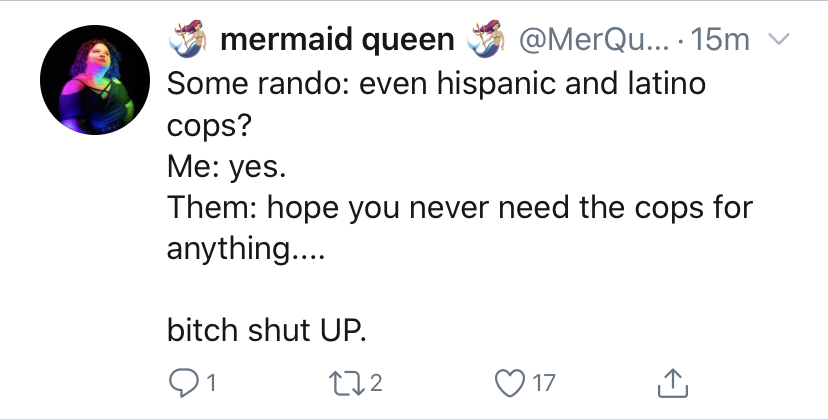Click the "Them: hope you never" line
Image resolution: width=828 pixels, height=420 pixels.
pyautogui.click(x=460, y=207)
